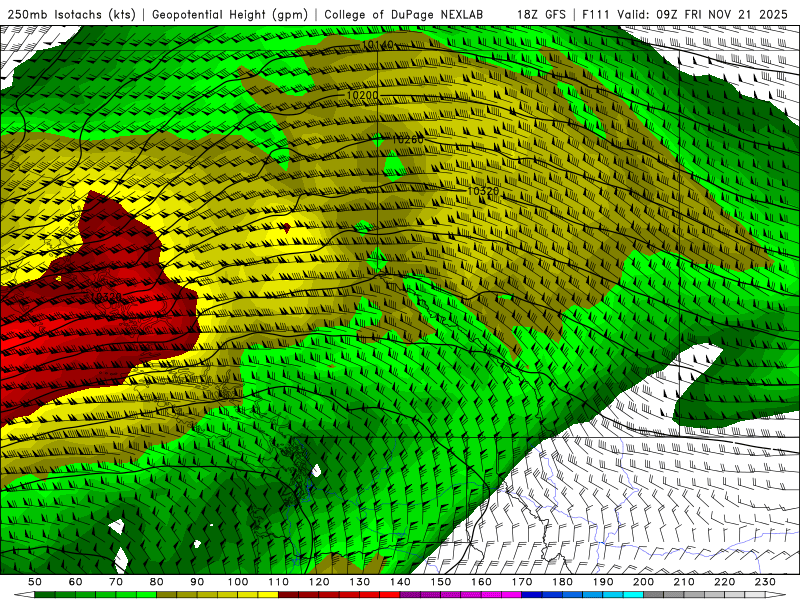Click the 140 value on the color scale
800x600 pixels.
click(401, 582)
